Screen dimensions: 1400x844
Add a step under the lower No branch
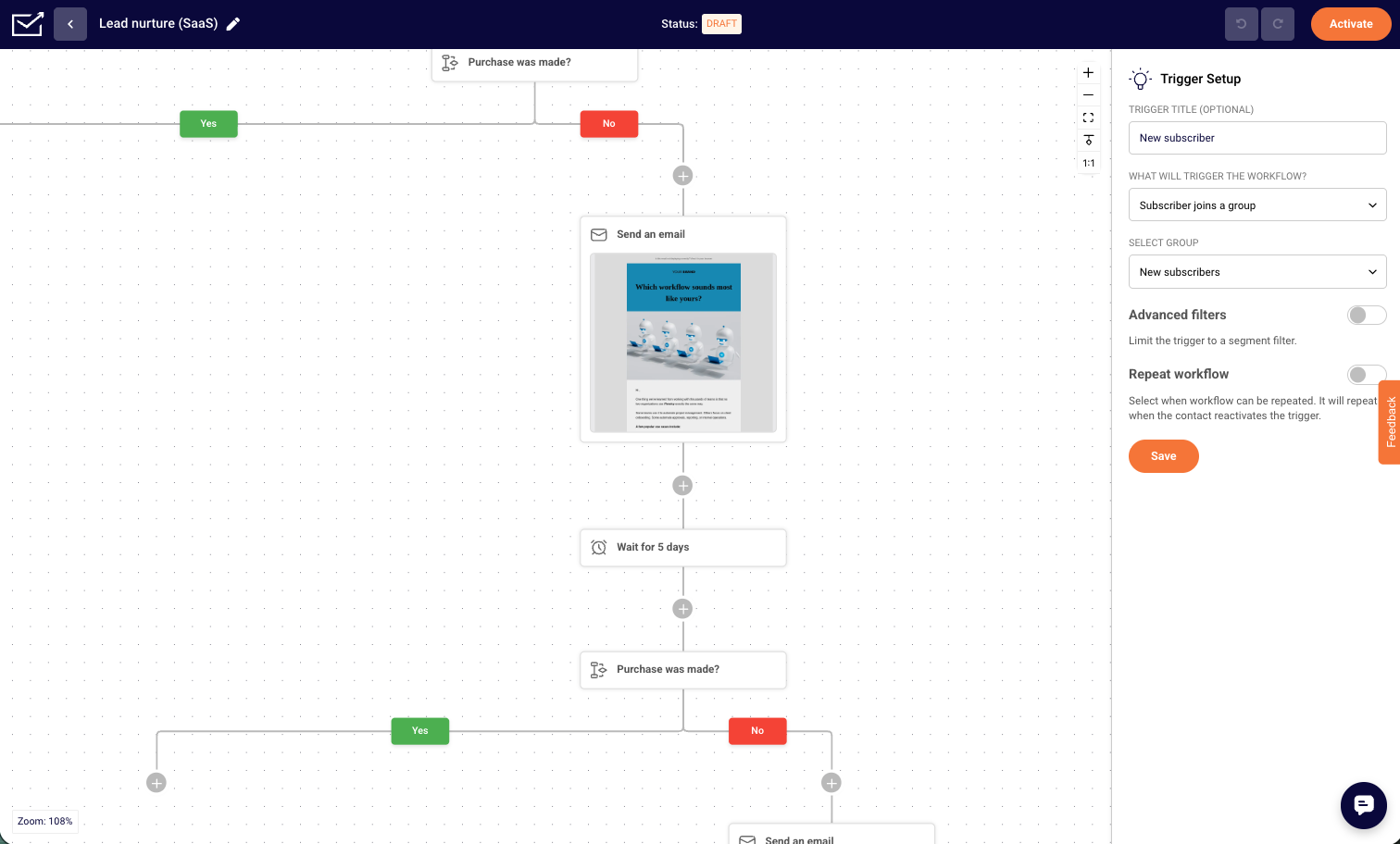[831, 783]
